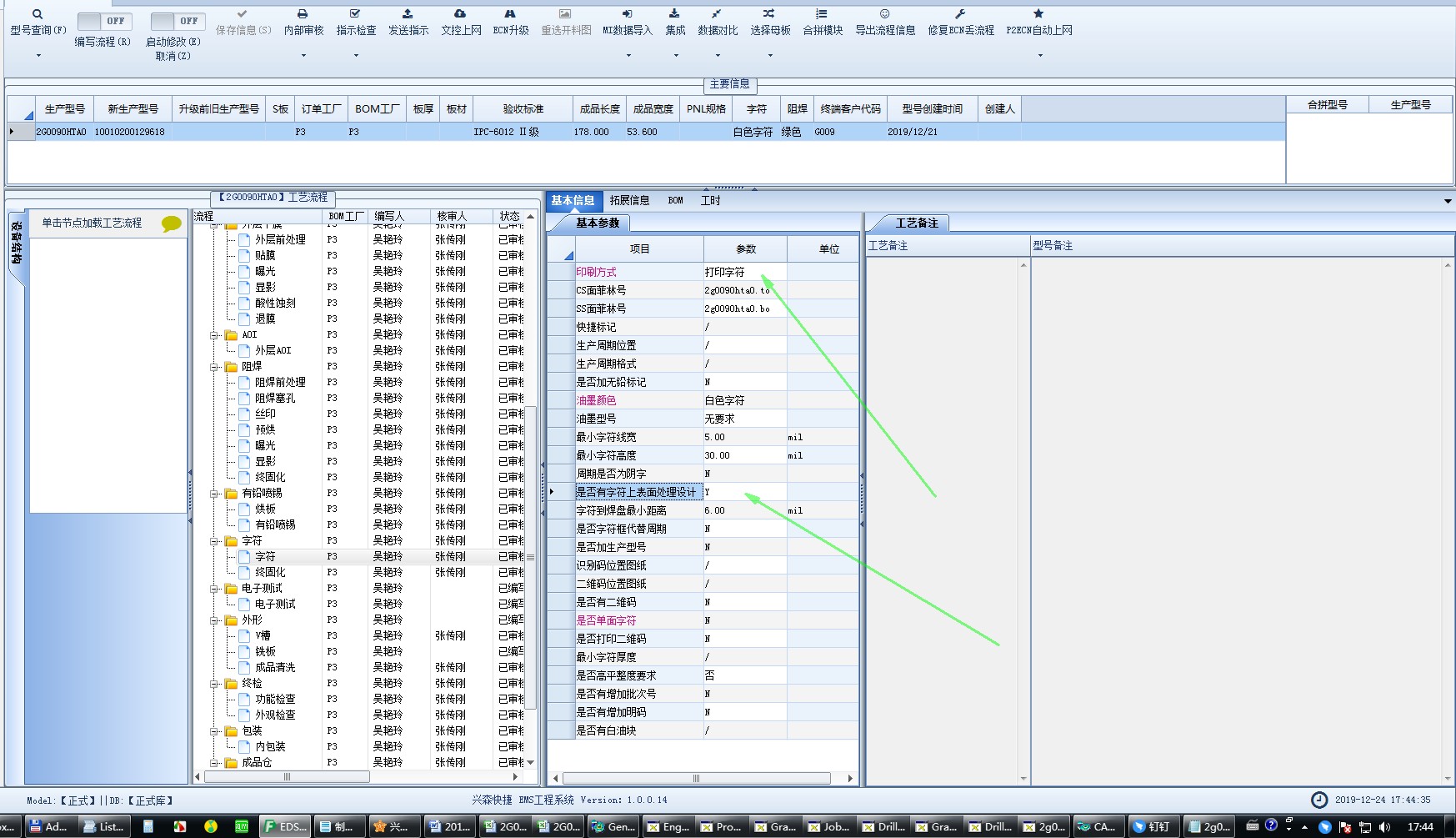
Task: Click P2ECN自动上网 star icon
Action: (x=1039, y=23)
